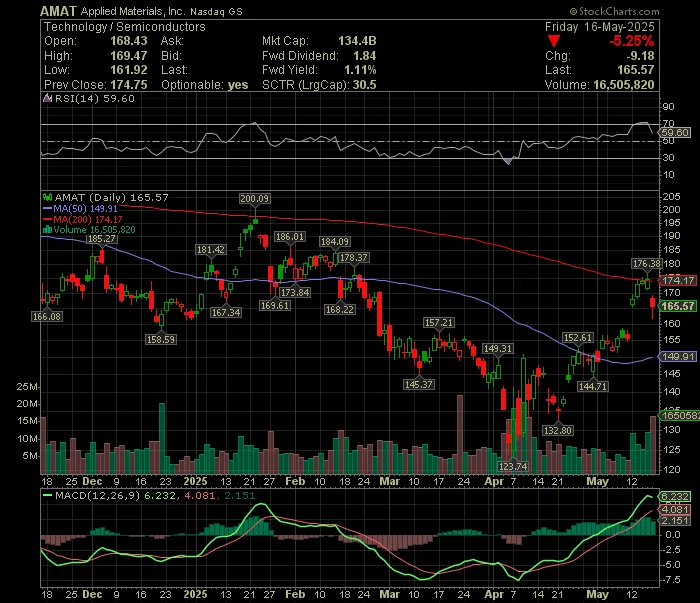Viewport: 700px width, 603px height.
Task: Click the Open value 168.43
Action: coord(129,41)
